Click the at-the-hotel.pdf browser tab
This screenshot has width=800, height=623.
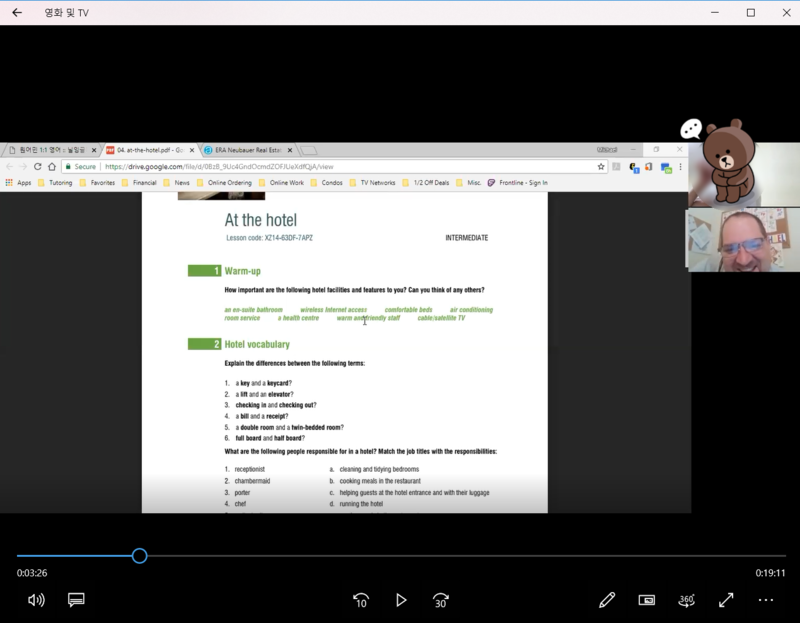[x=145, y=150]
